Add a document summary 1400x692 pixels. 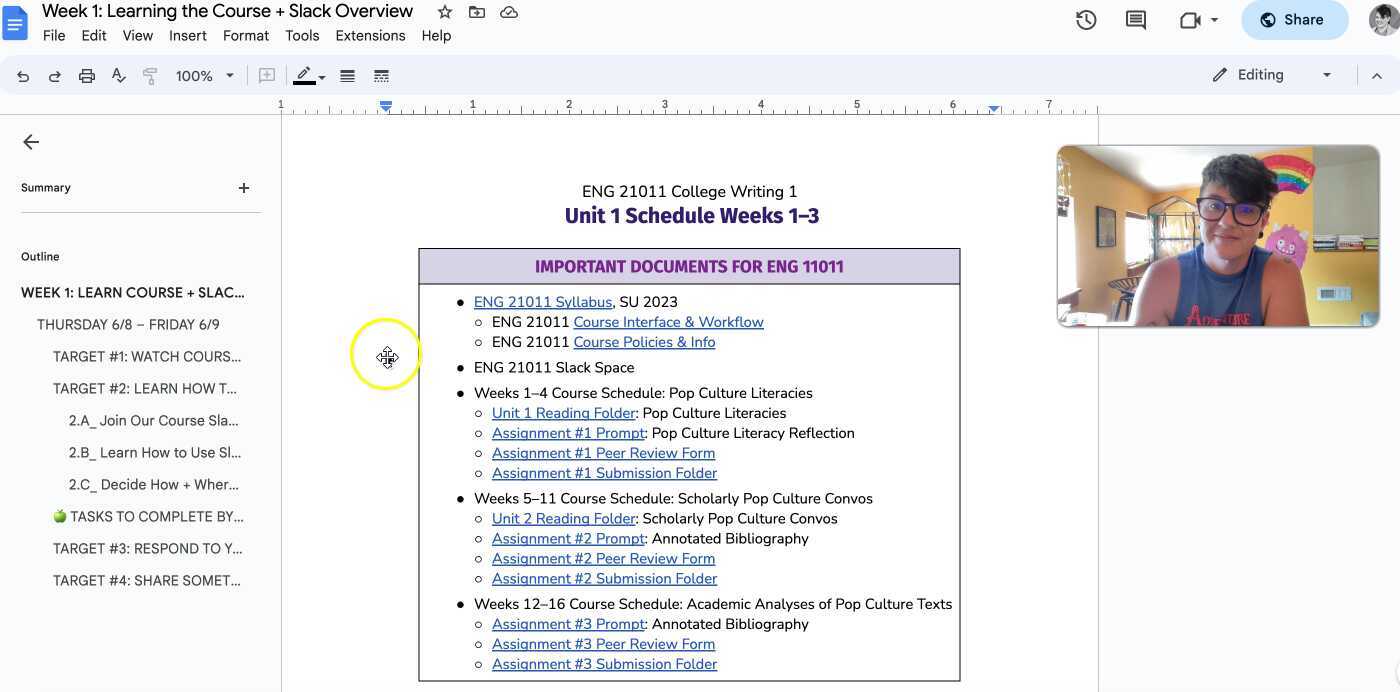tap(243, 187)
